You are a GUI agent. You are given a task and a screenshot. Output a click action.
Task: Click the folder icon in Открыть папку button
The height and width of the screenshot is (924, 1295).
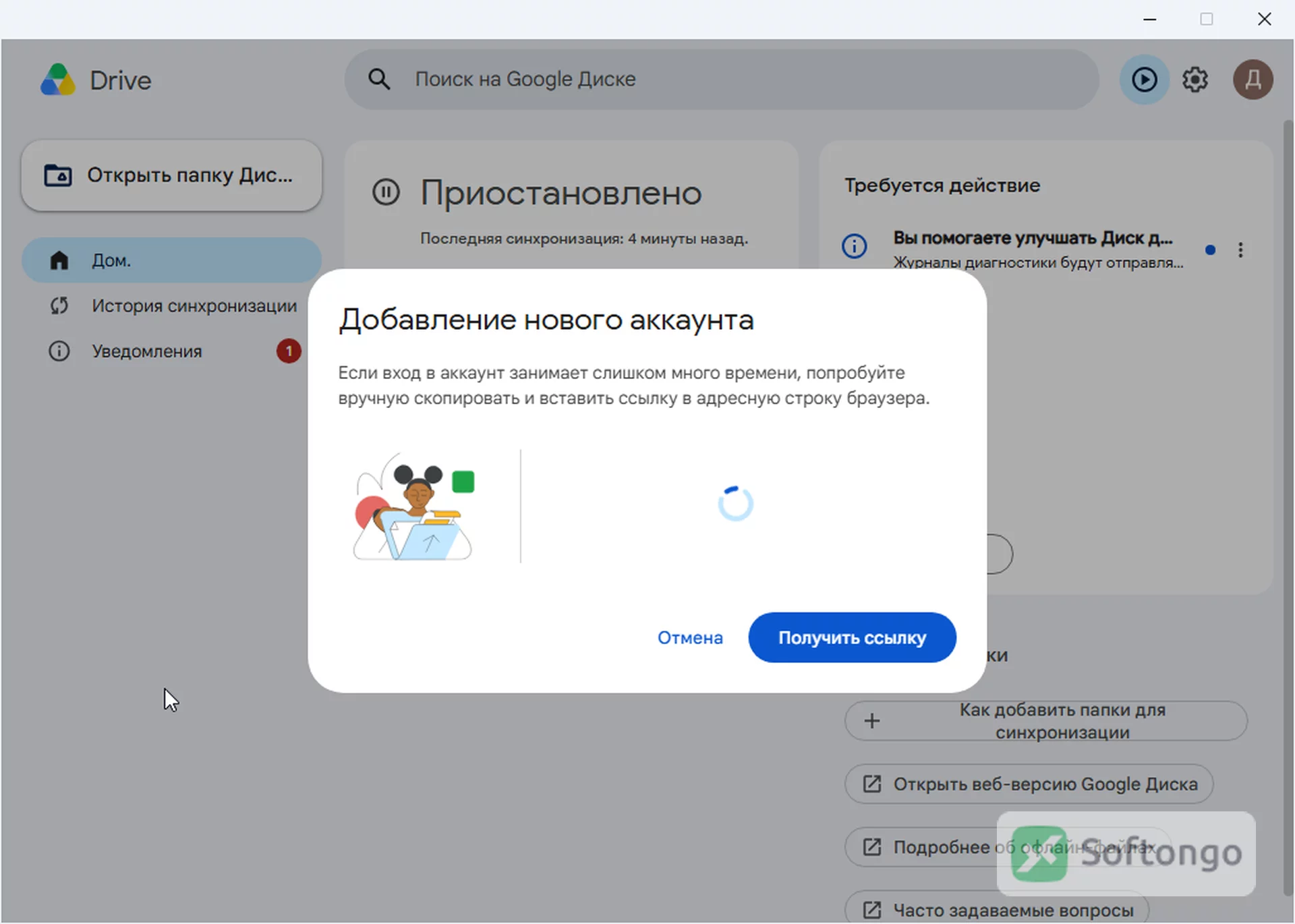[x=58, y=175]
